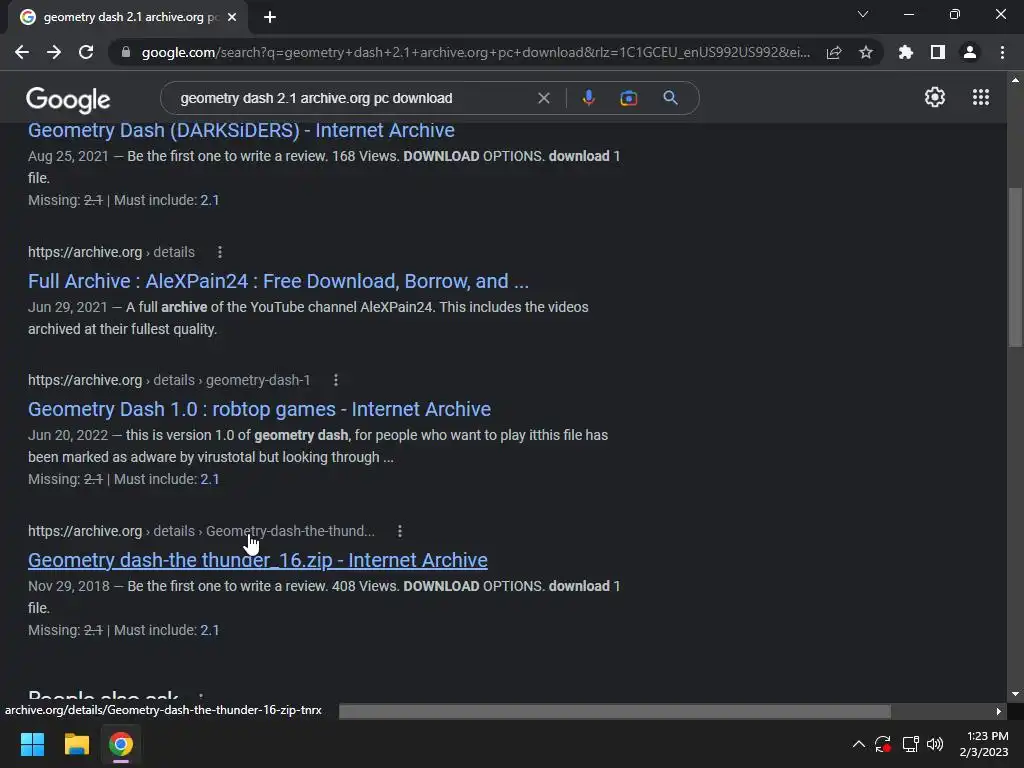Select Chrome in the taskbar
Viewport: 1024px width, 768px height.
[x=121, y=744]
